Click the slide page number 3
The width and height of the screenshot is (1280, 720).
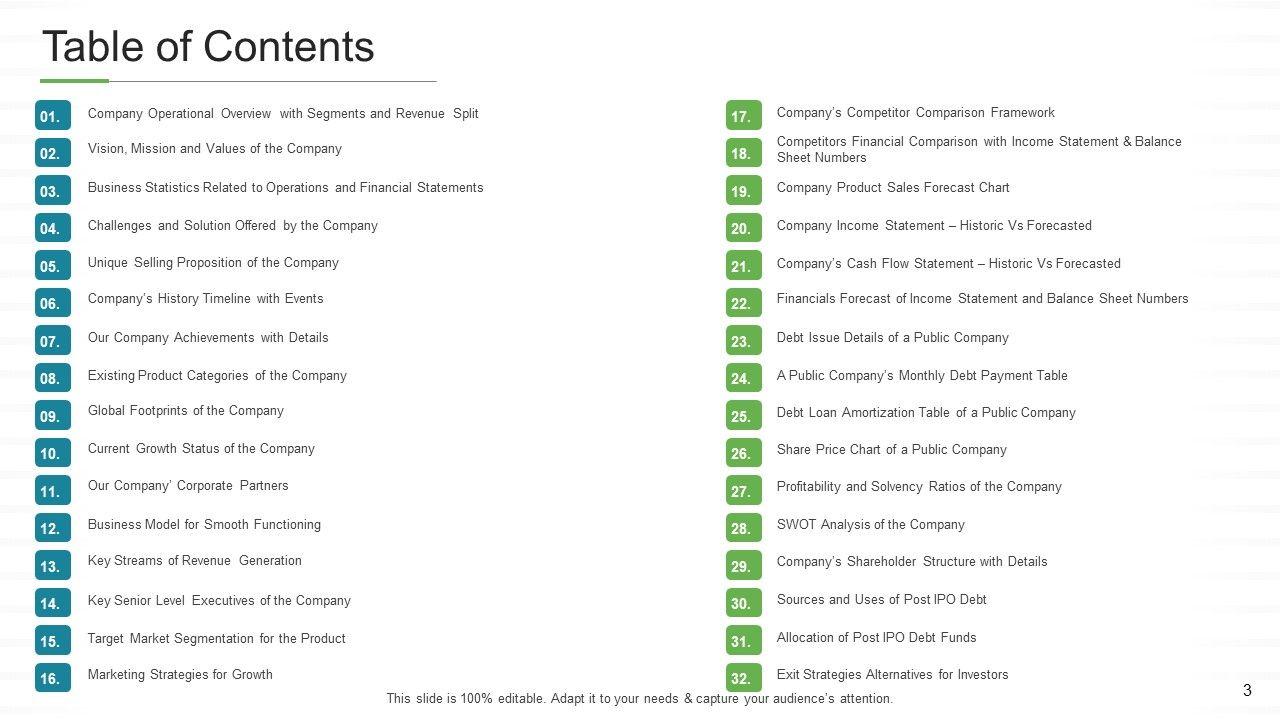pos(1247,690)
